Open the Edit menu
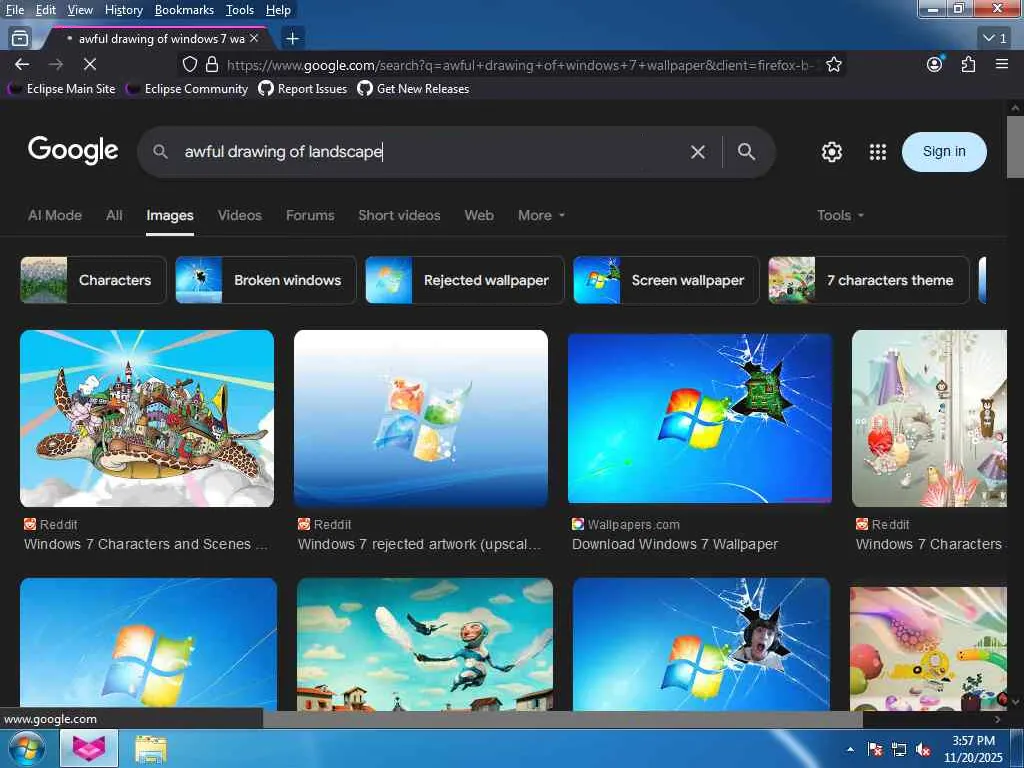This screenshot has width=1024, height=768. coord(46,10)
